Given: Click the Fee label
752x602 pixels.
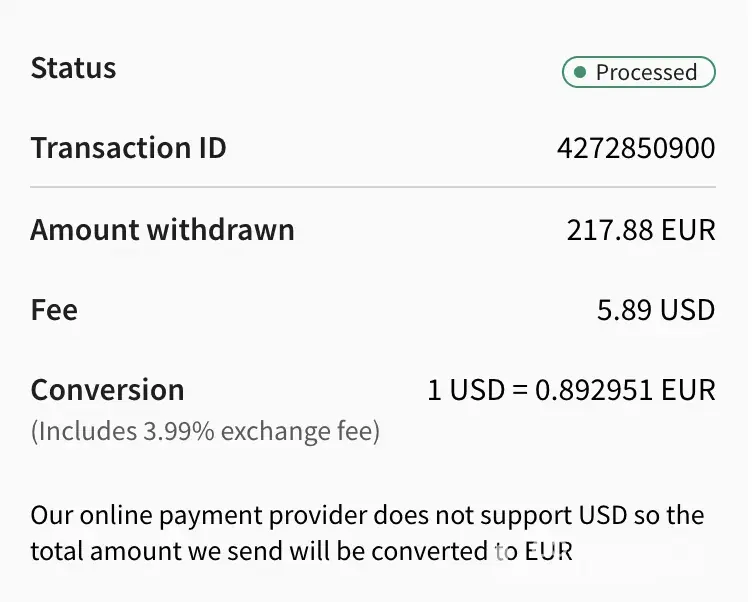Looking at the screenshot, I should (x=54, y=310).
